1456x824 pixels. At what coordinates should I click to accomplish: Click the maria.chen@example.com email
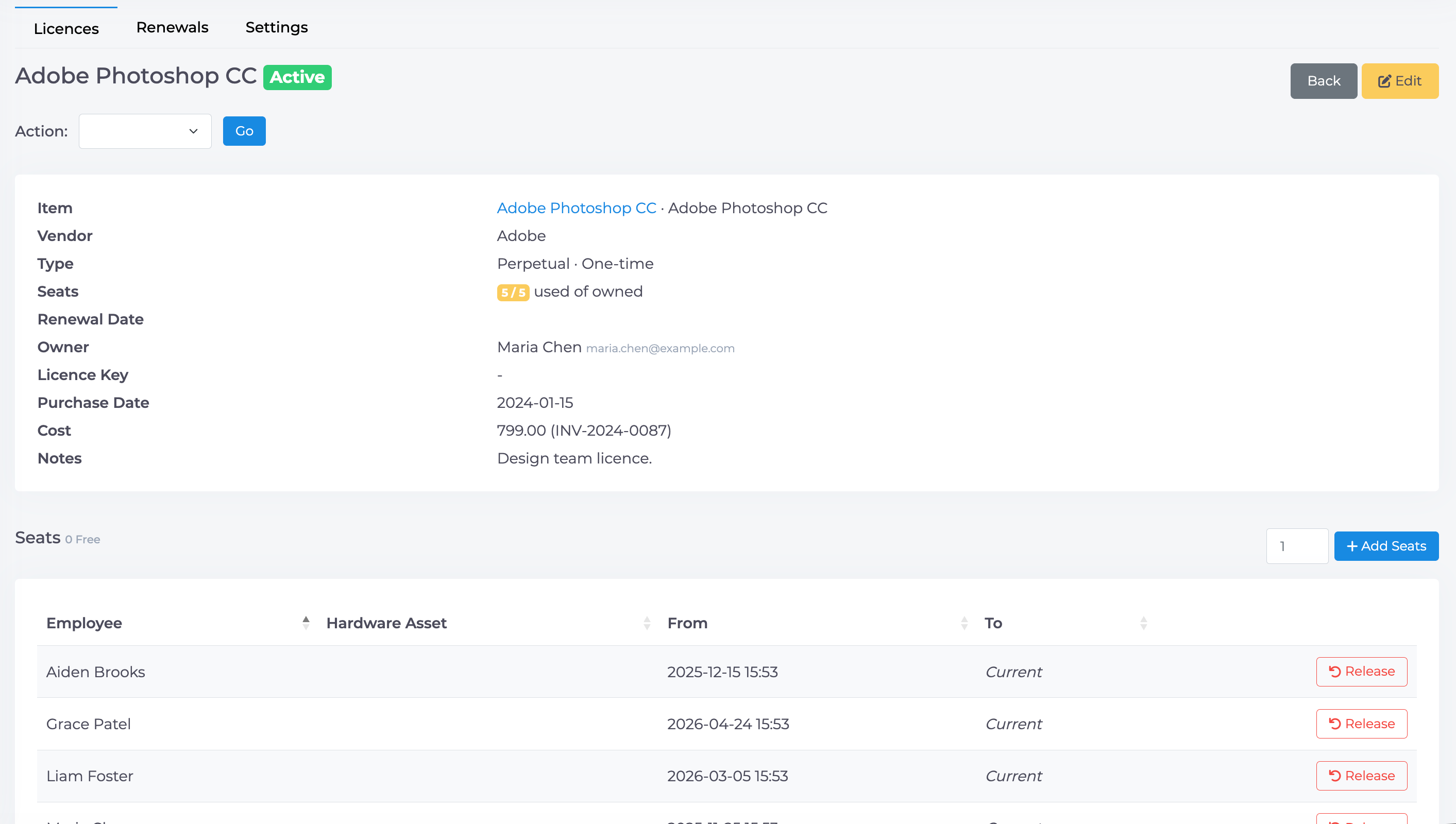(660, 349)
